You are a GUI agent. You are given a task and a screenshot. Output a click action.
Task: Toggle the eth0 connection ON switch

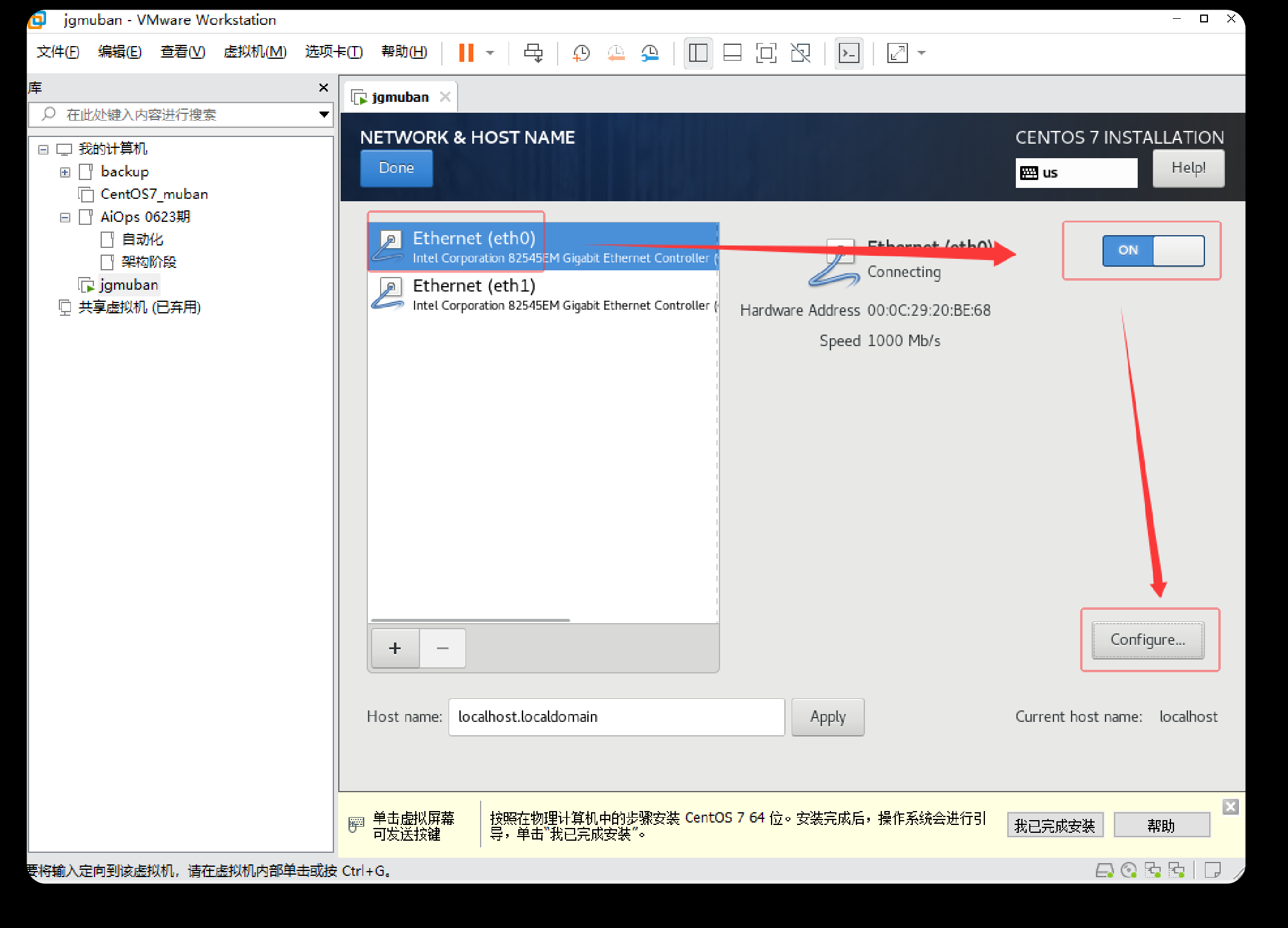1153,250
